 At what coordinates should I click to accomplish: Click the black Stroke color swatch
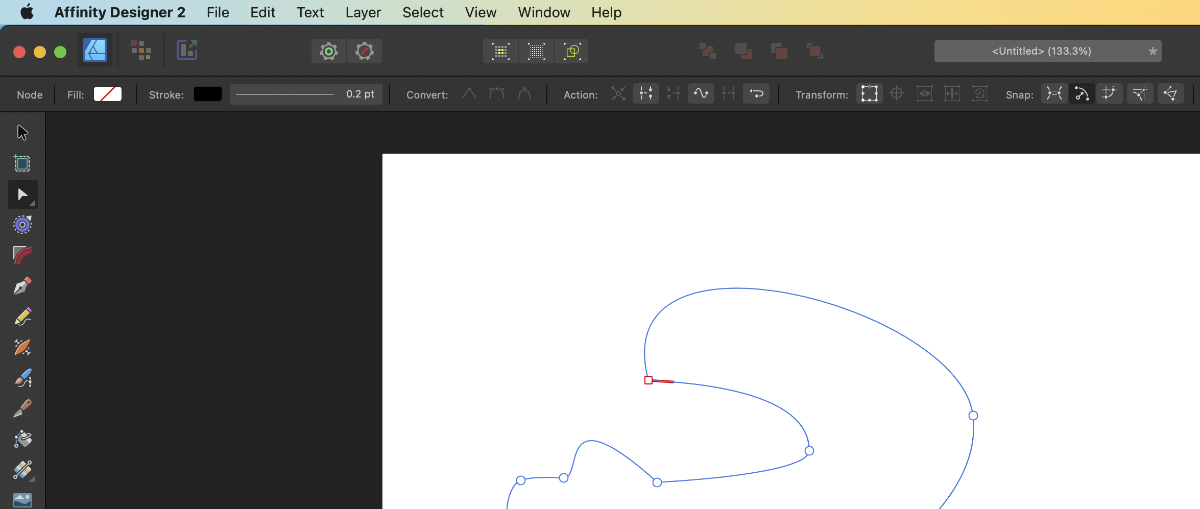click(x=207, y=94)
